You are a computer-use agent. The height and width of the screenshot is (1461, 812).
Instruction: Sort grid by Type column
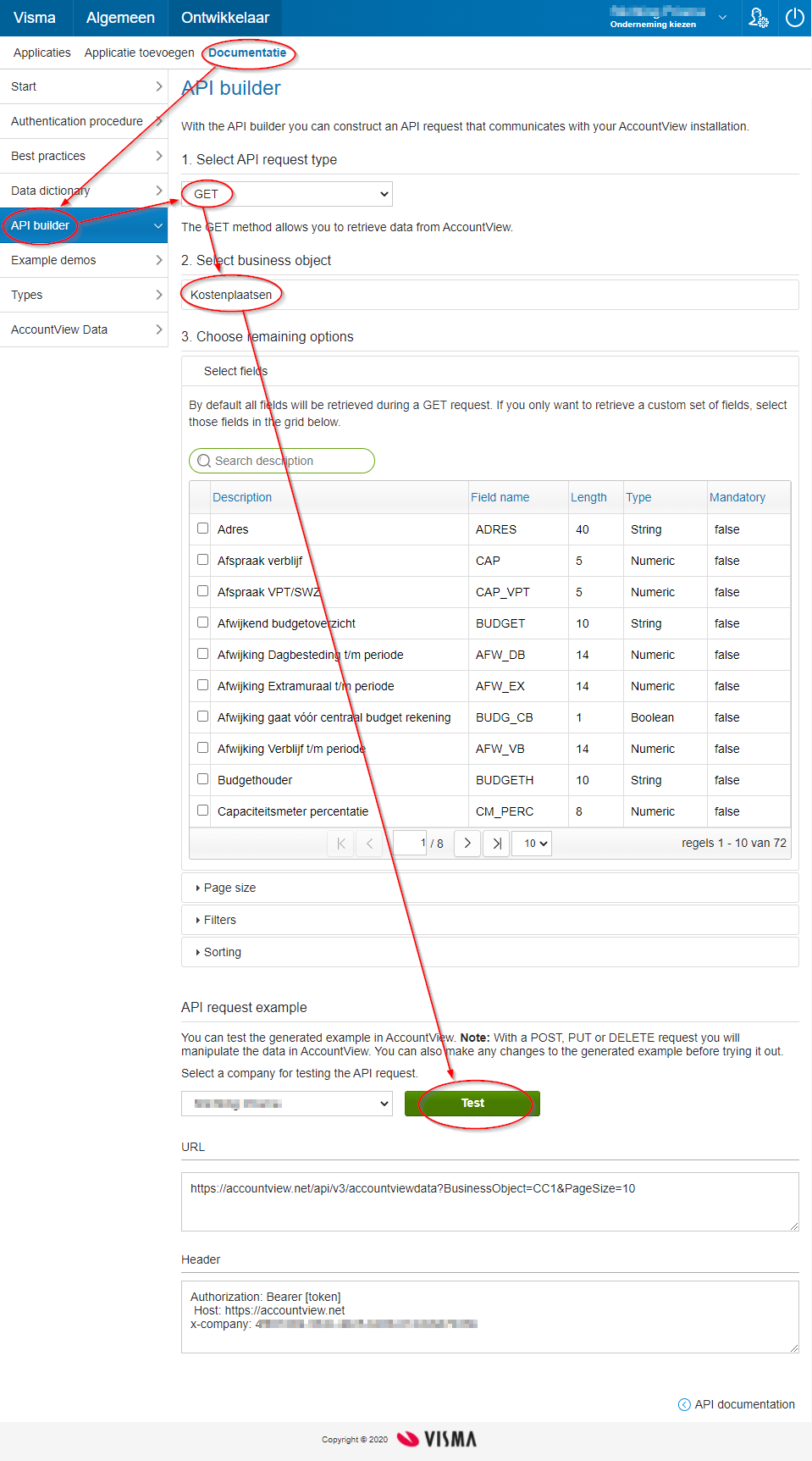pyautogui.click(x=638, y=497)
